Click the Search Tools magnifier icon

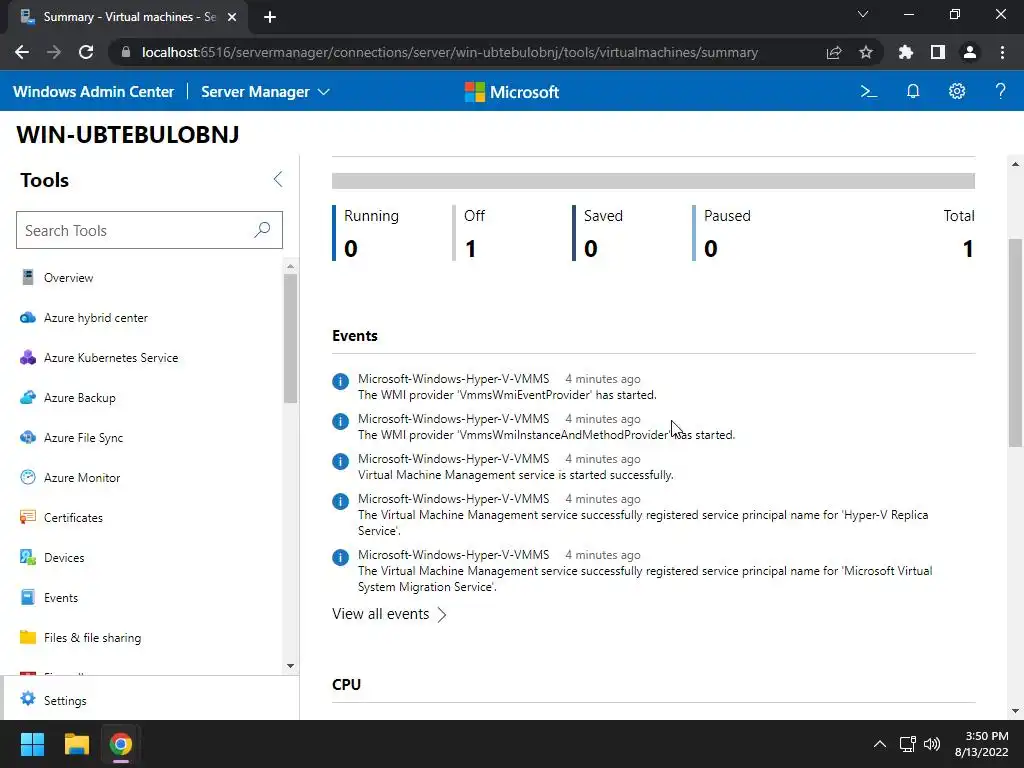(262, 230)
